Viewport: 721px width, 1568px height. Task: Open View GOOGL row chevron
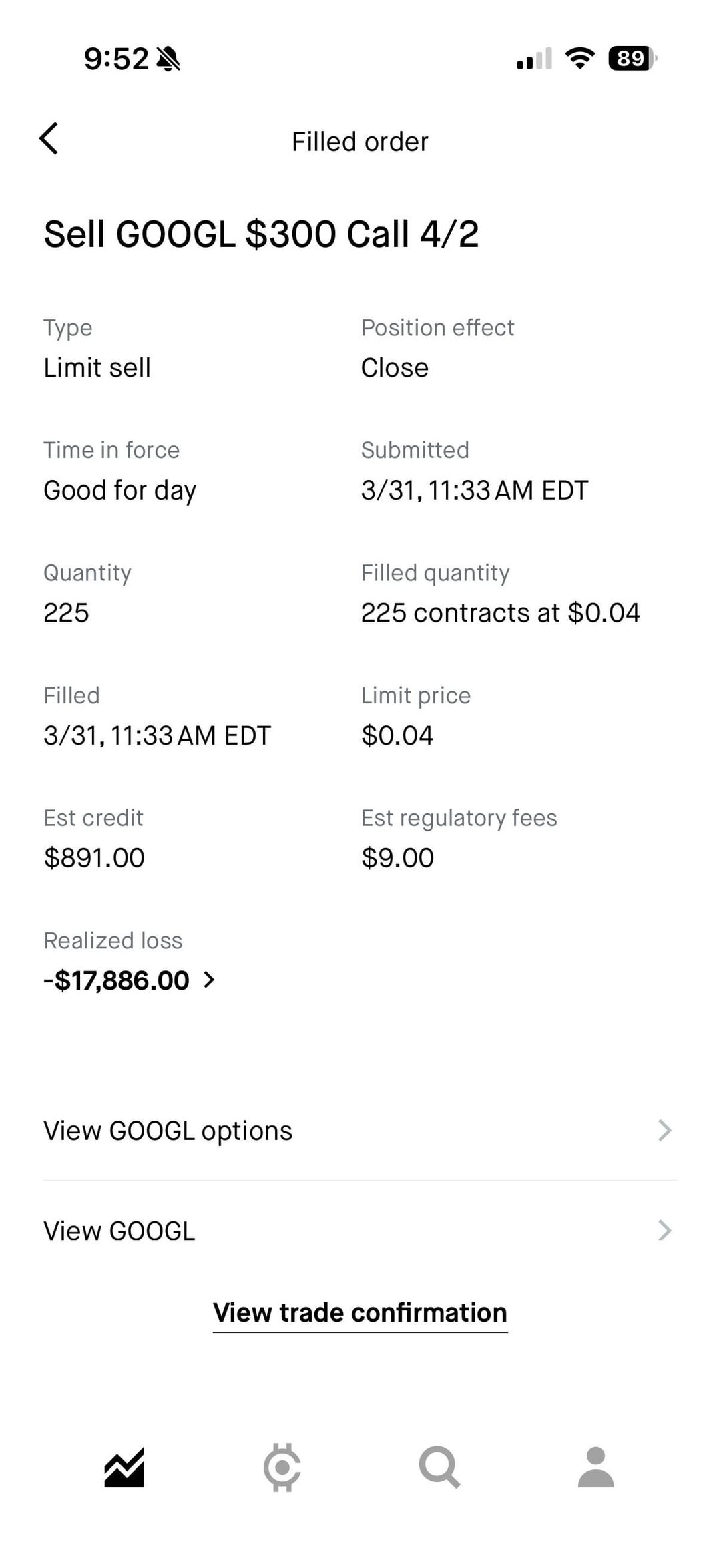(x=664, y=1230)
